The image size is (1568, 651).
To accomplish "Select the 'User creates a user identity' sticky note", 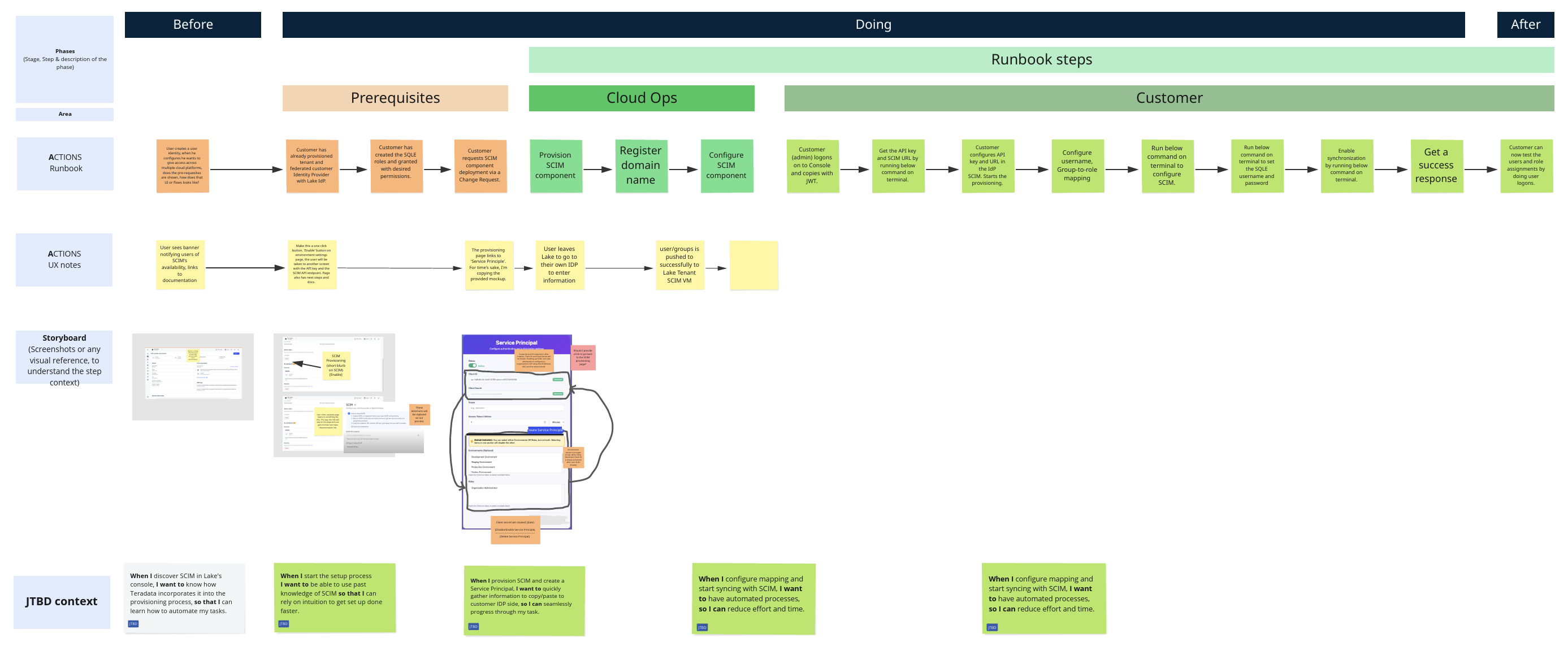I will (x=183, y=166).
